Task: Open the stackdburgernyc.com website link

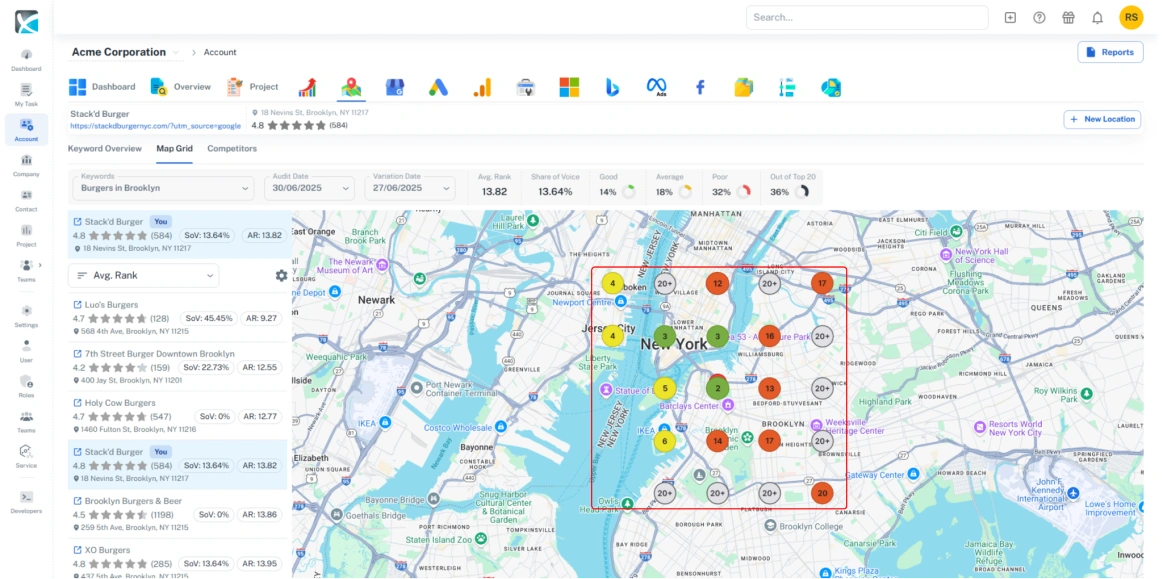Action: (x=156, y=126)
